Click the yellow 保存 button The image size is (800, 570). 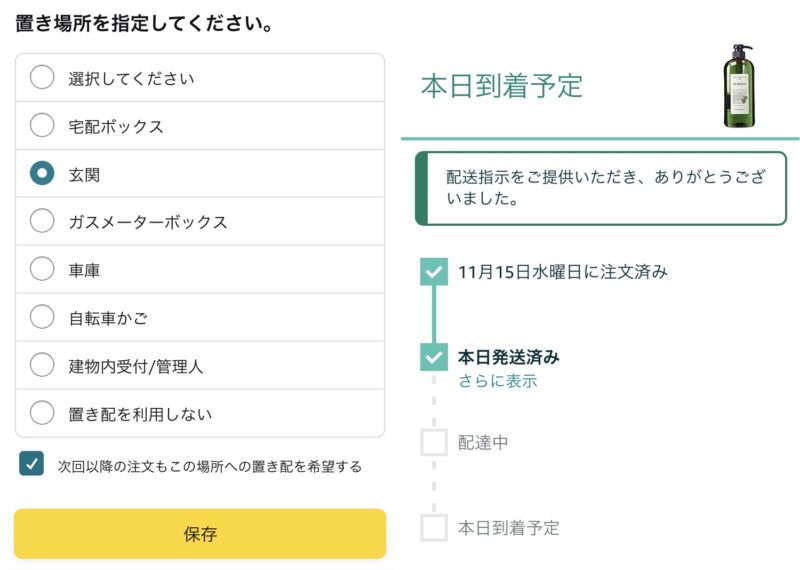click(x=200, y=534)
